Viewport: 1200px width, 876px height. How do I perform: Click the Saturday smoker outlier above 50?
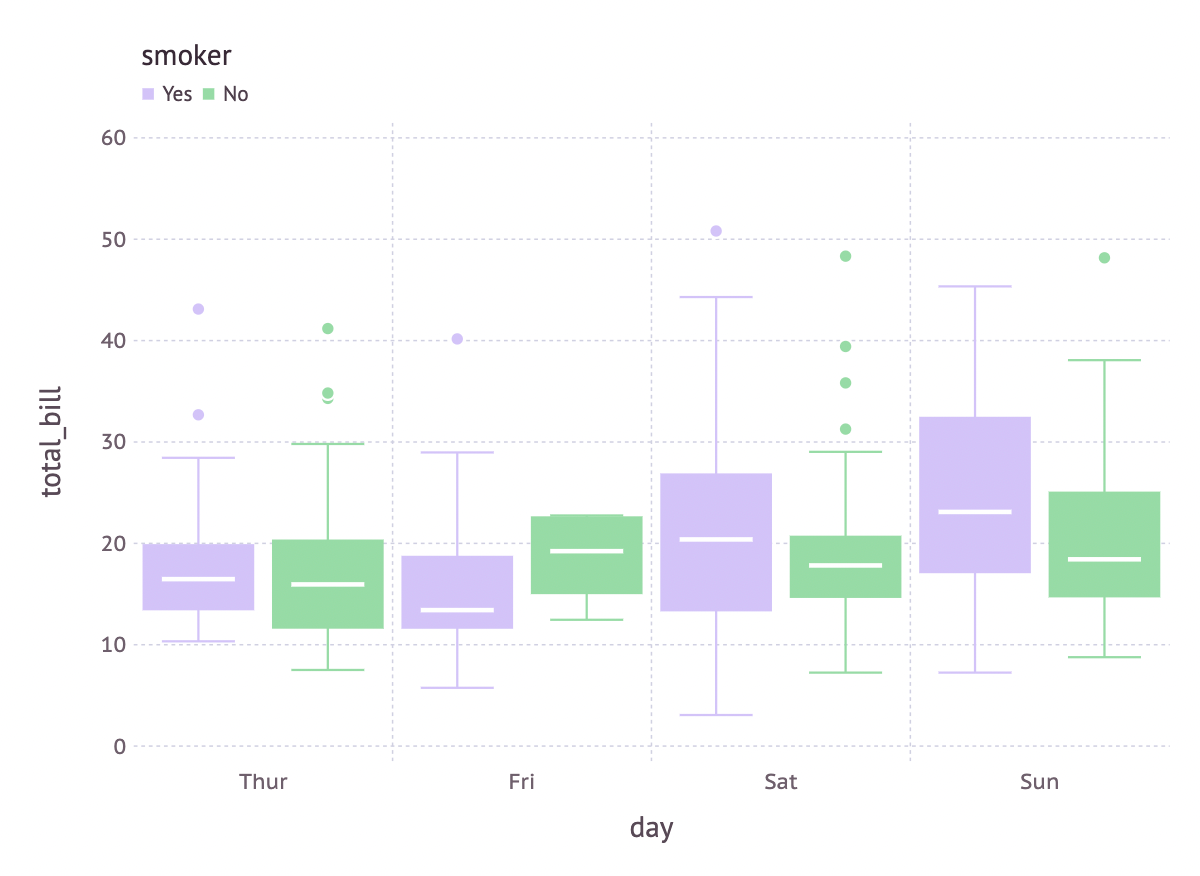[716, 231]
